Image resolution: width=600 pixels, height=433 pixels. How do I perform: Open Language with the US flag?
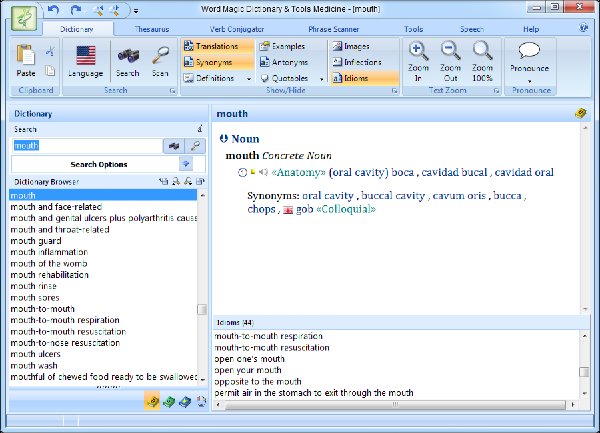[x=86, y=61]
